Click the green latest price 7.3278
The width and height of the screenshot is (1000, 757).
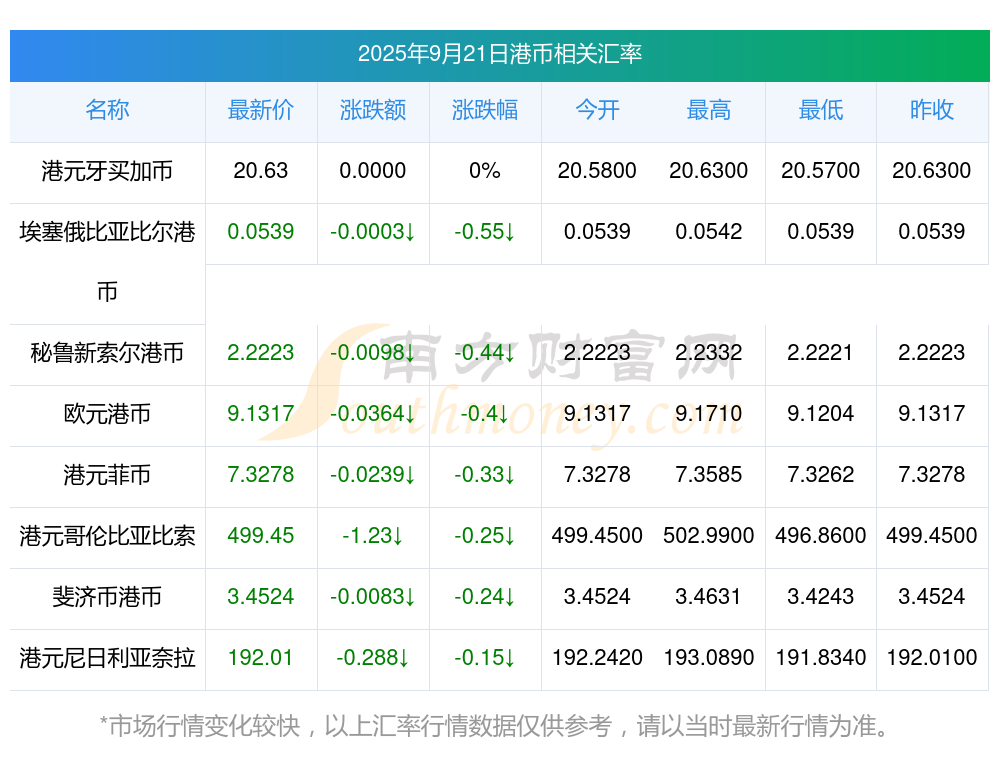click(x=261, y=474)
